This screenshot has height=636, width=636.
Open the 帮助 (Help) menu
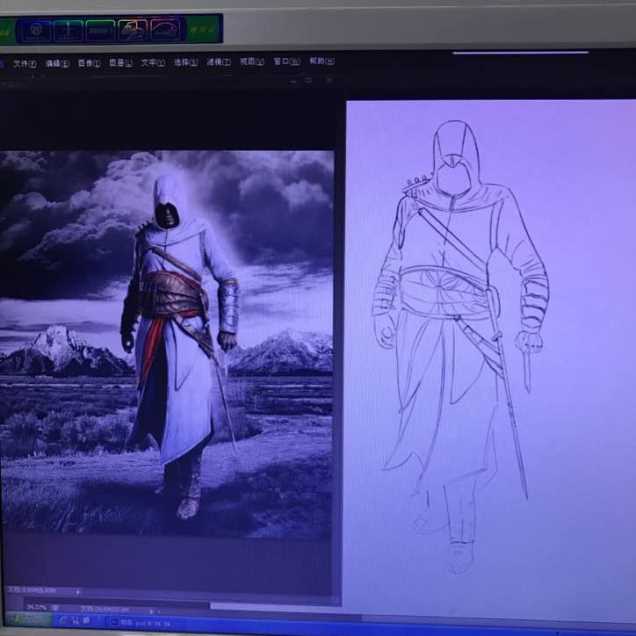click(322, 61)
